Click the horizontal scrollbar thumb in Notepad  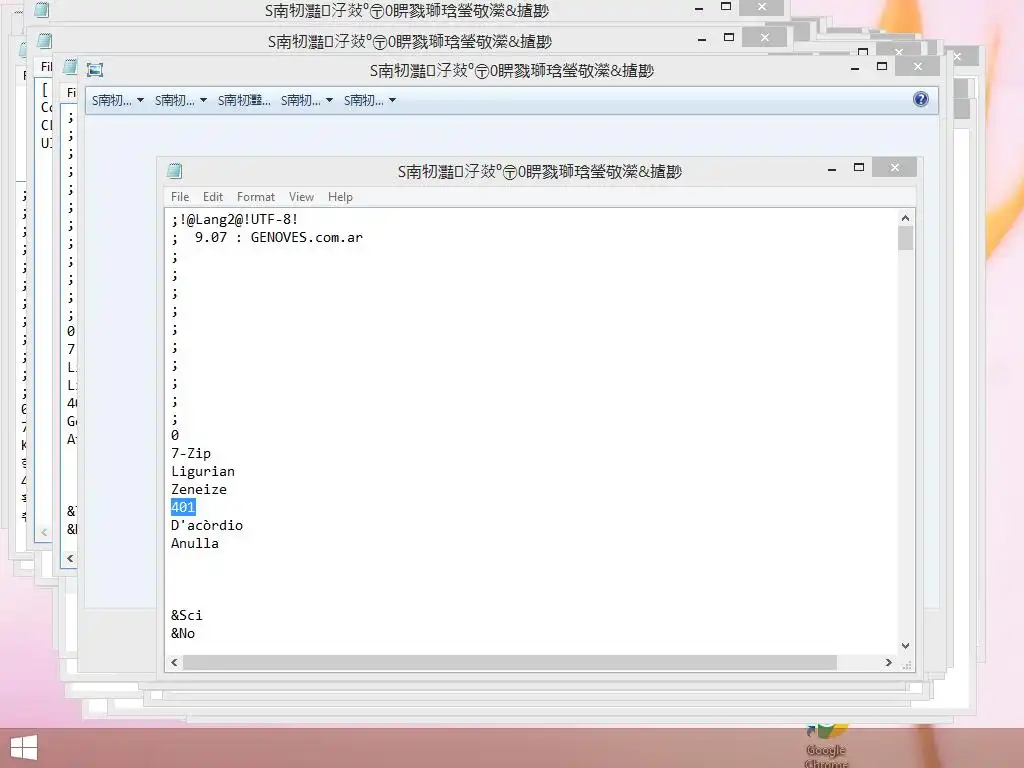[510, 662]
